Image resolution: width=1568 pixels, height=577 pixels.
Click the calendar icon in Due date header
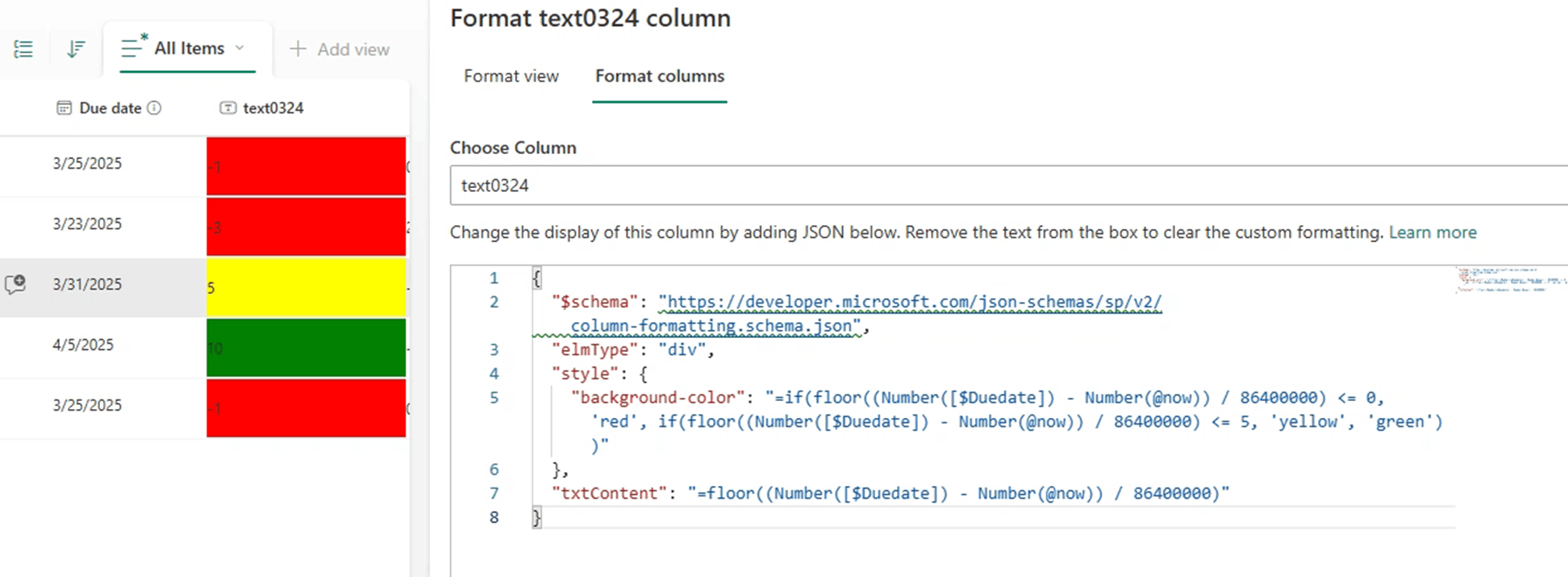[64, 108]
